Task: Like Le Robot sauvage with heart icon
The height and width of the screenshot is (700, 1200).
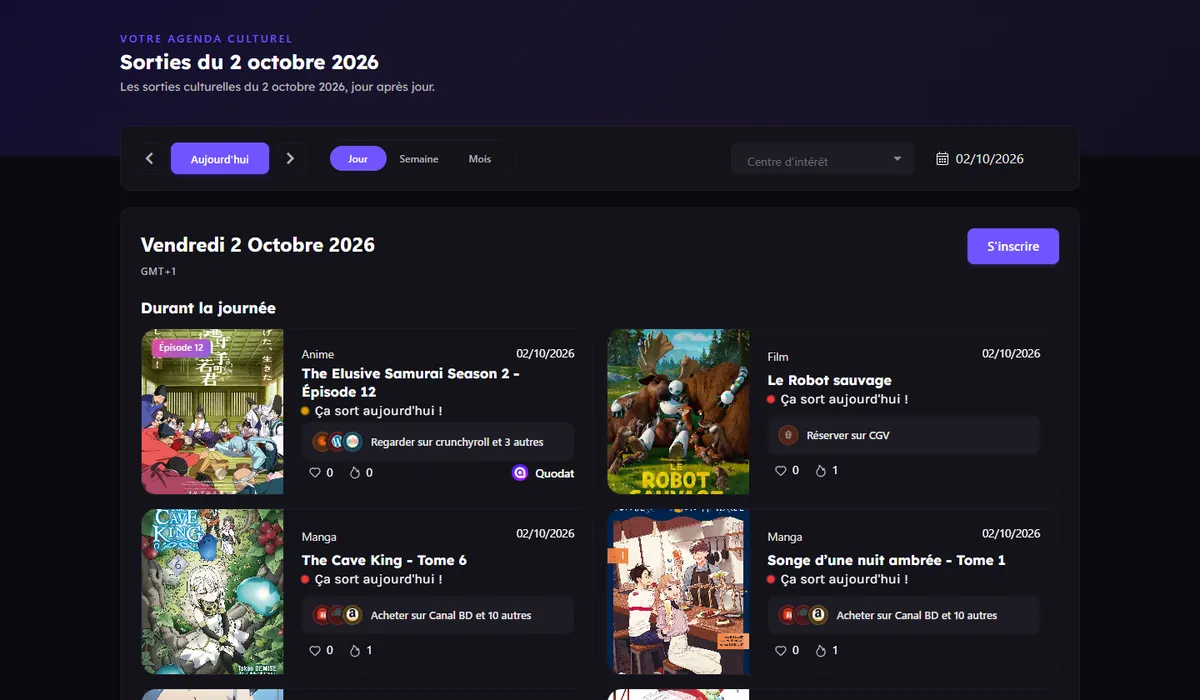Action: tap(781, 470)
